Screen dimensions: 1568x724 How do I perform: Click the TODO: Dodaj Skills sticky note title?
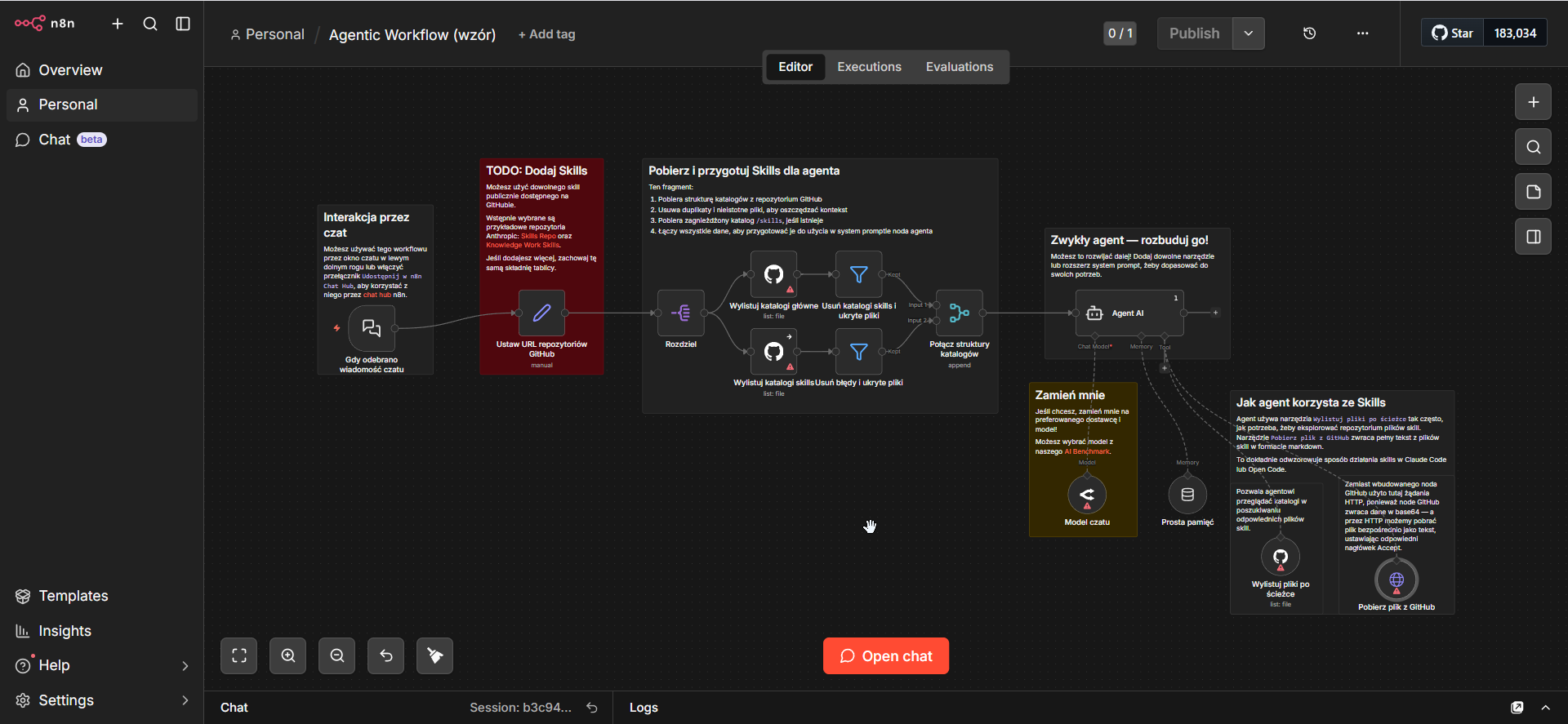(x=537, y=171)
